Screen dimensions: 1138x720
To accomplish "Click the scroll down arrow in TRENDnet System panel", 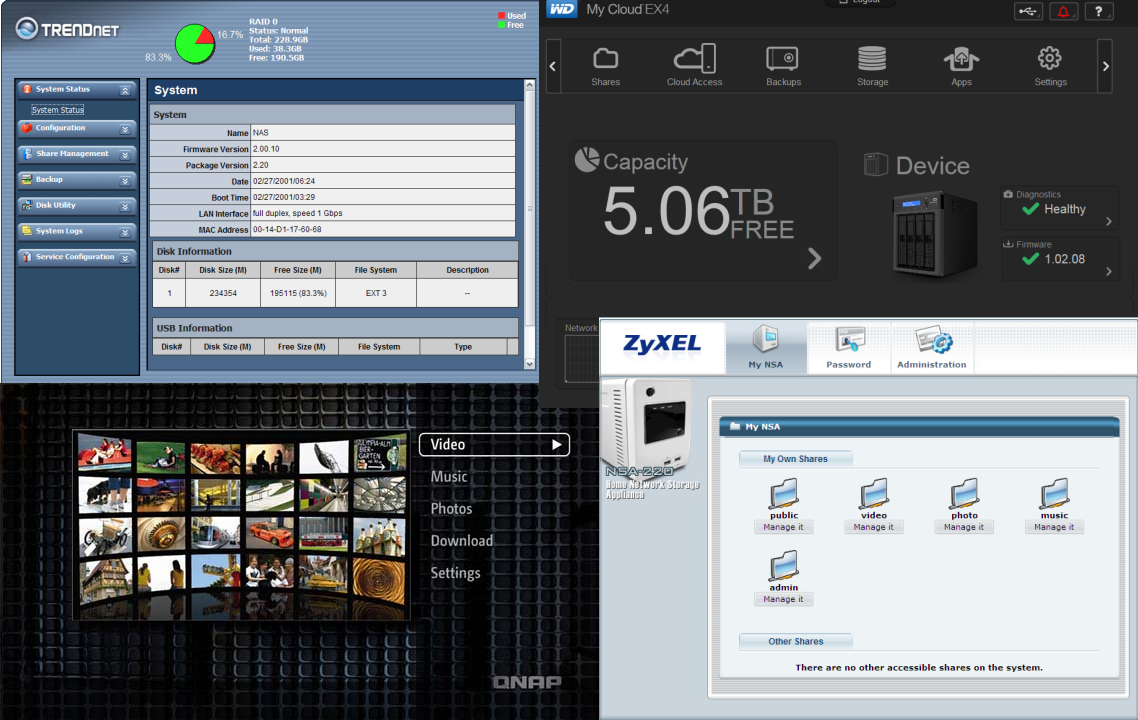I will coord(529,364).
